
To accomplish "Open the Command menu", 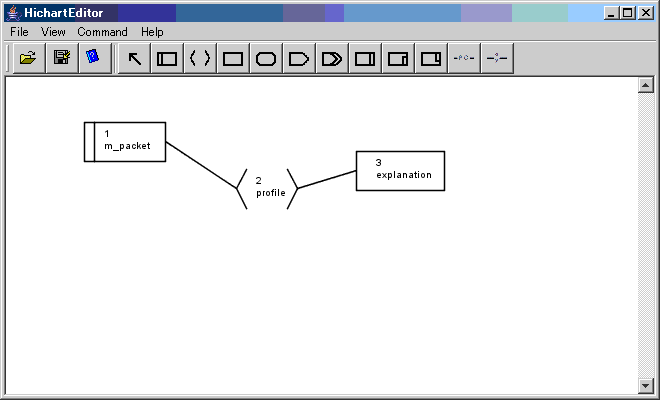I will tap(102, 32).
